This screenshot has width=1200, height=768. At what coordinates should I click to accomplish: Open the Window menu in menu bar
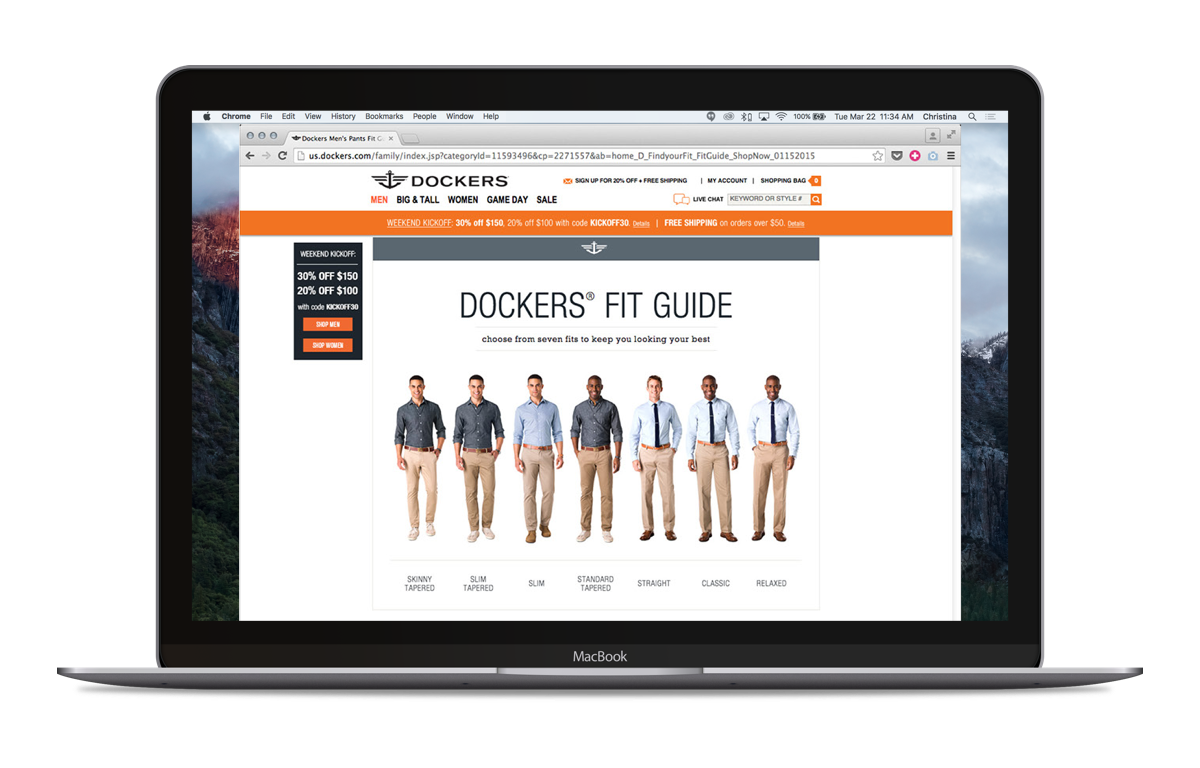[460, 117]
